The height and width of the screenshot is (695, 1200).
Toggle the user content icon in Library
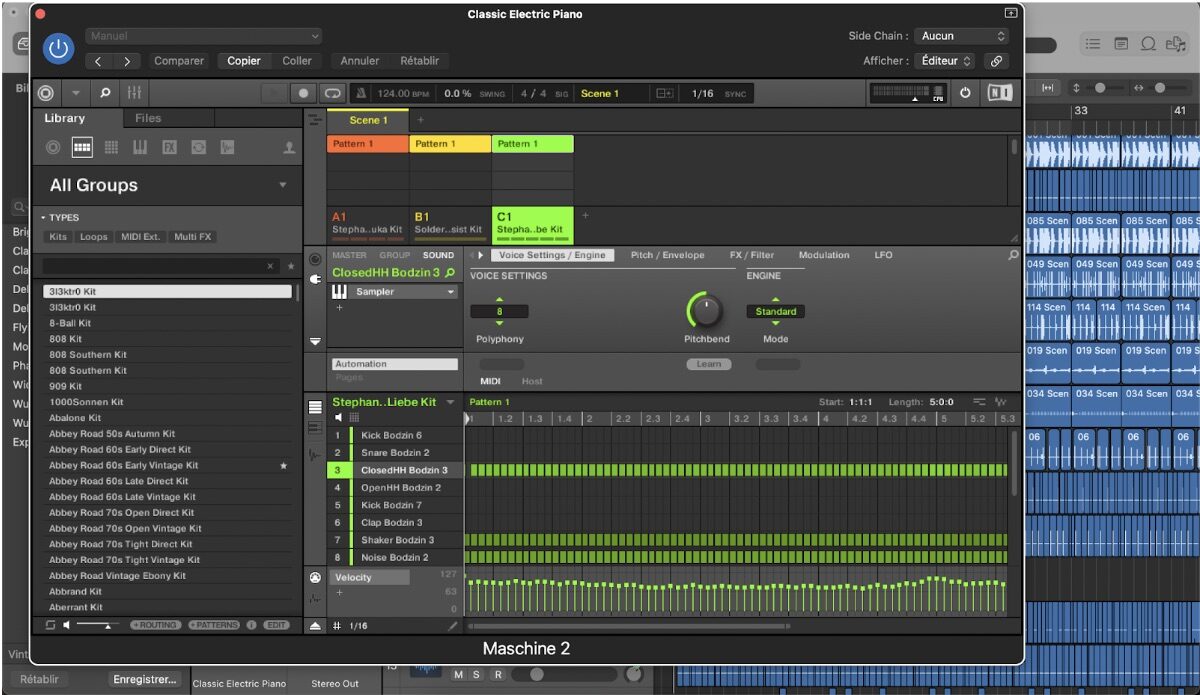[x=289, y=147]
